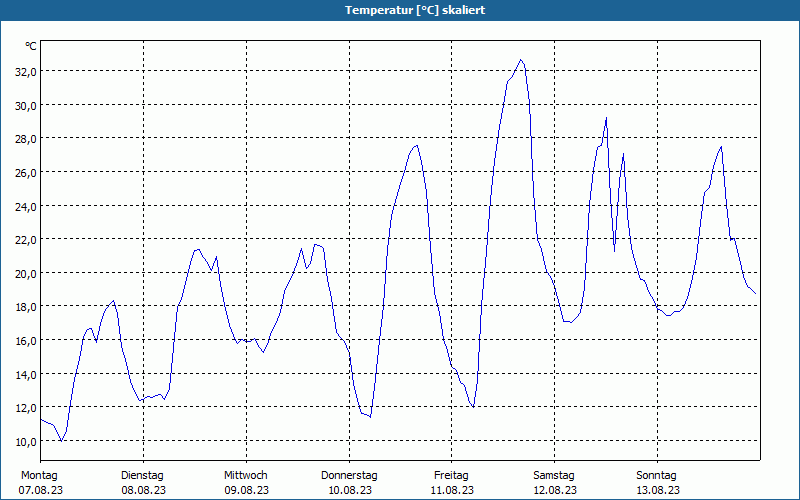
Task: Click the Freitag day label
Action: point(451,476)
